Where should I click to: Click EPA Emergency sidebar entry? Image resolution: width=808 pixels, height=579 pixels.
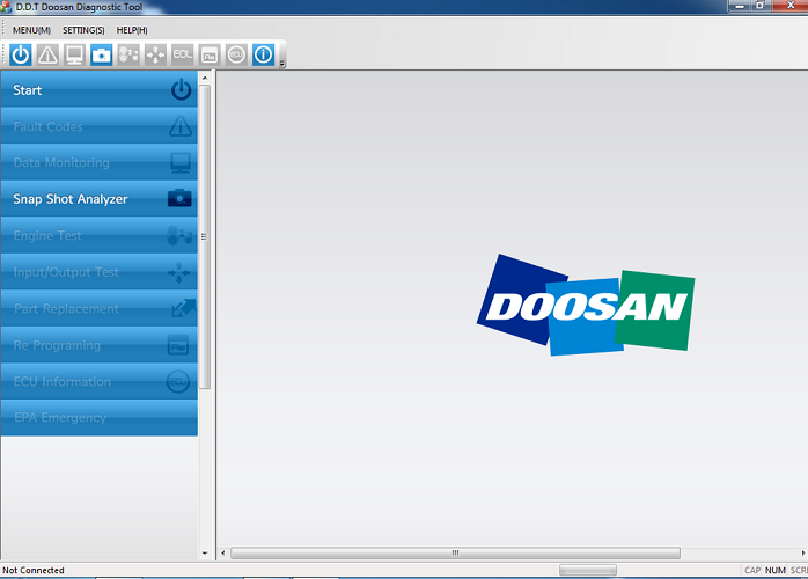click(99, 418)
